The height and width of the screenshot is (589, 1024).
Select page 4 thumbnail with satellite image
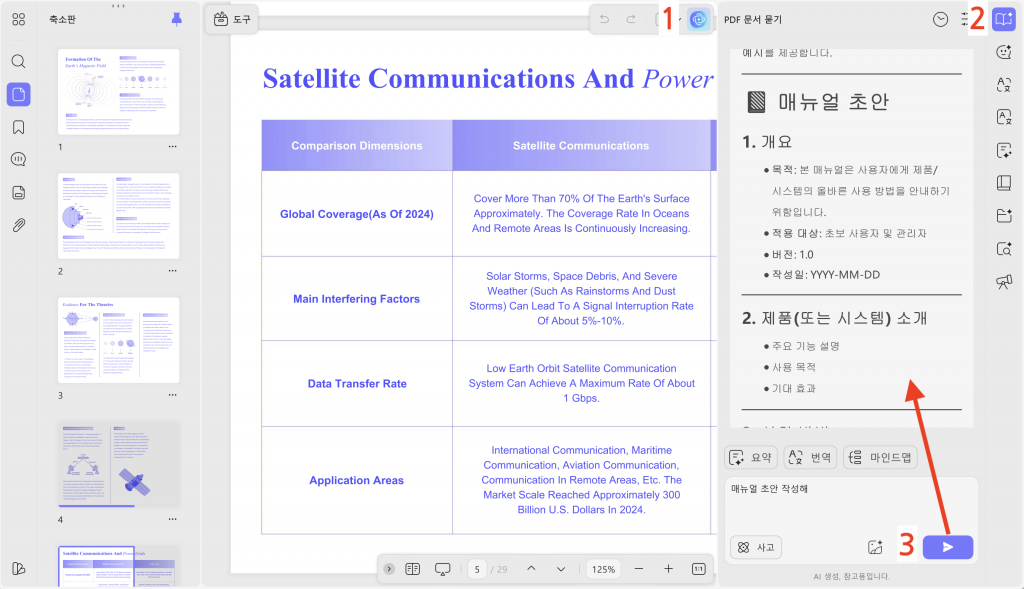point(118,464)
